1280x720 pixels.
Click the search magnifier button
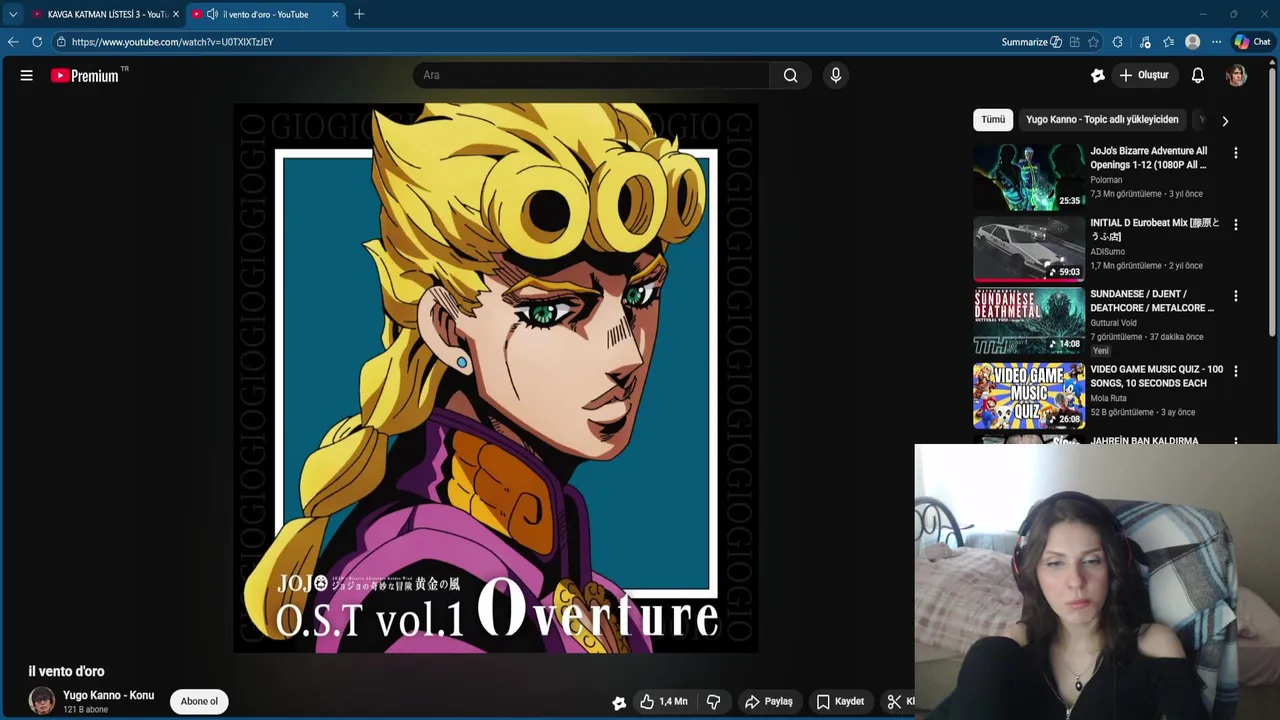coord(791,75)
